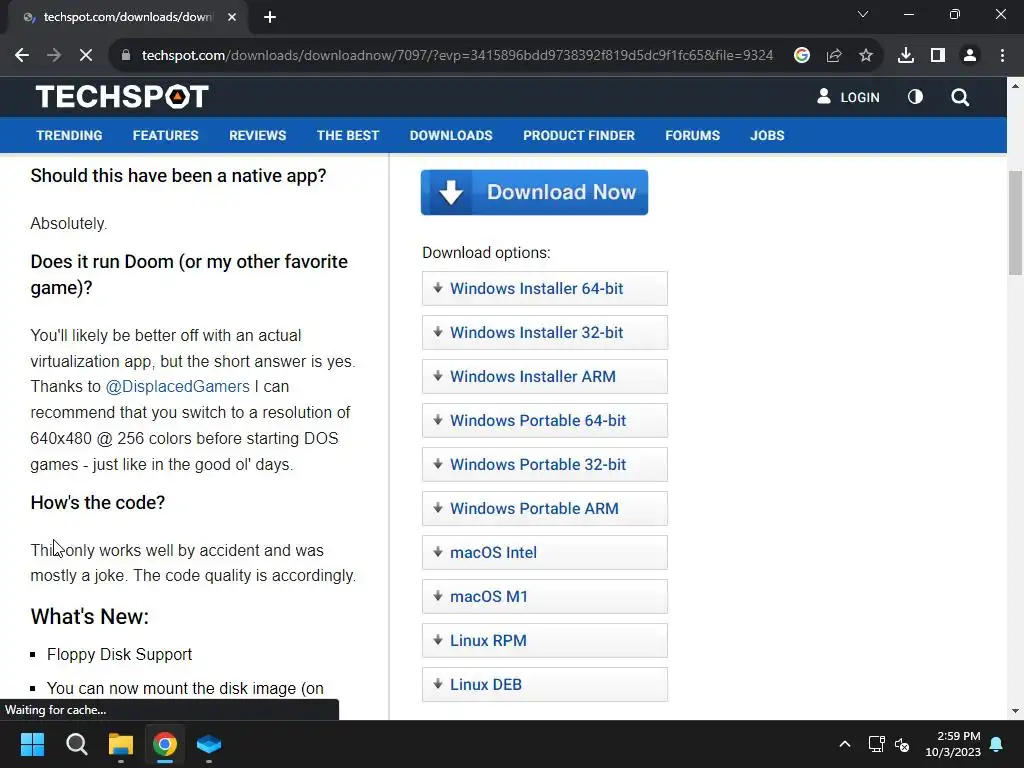Stop page loading with the X button

(x=86, y=56)
